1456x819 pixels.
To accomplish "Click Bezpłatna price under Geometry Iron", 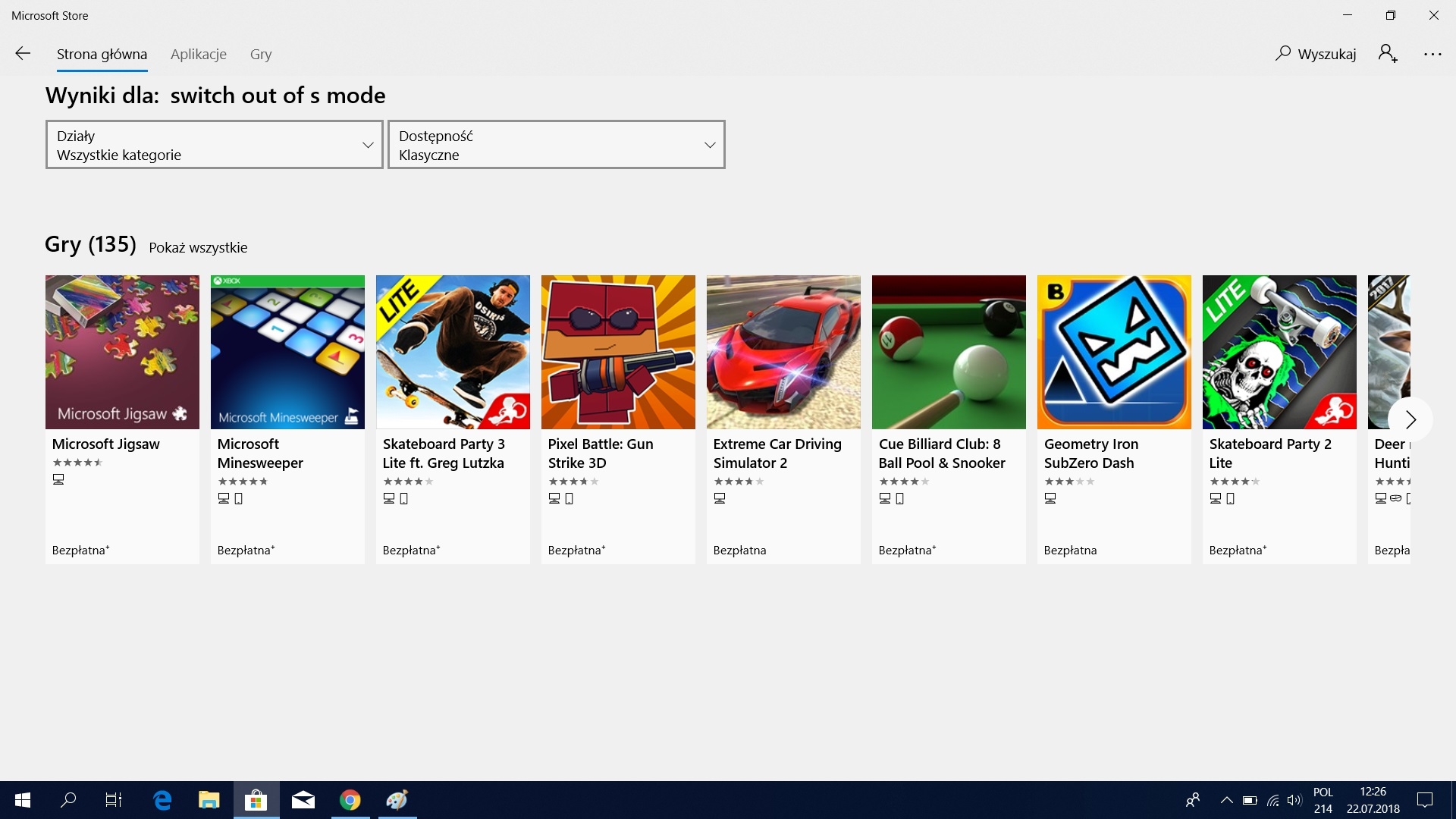I will click(1070, 551).
